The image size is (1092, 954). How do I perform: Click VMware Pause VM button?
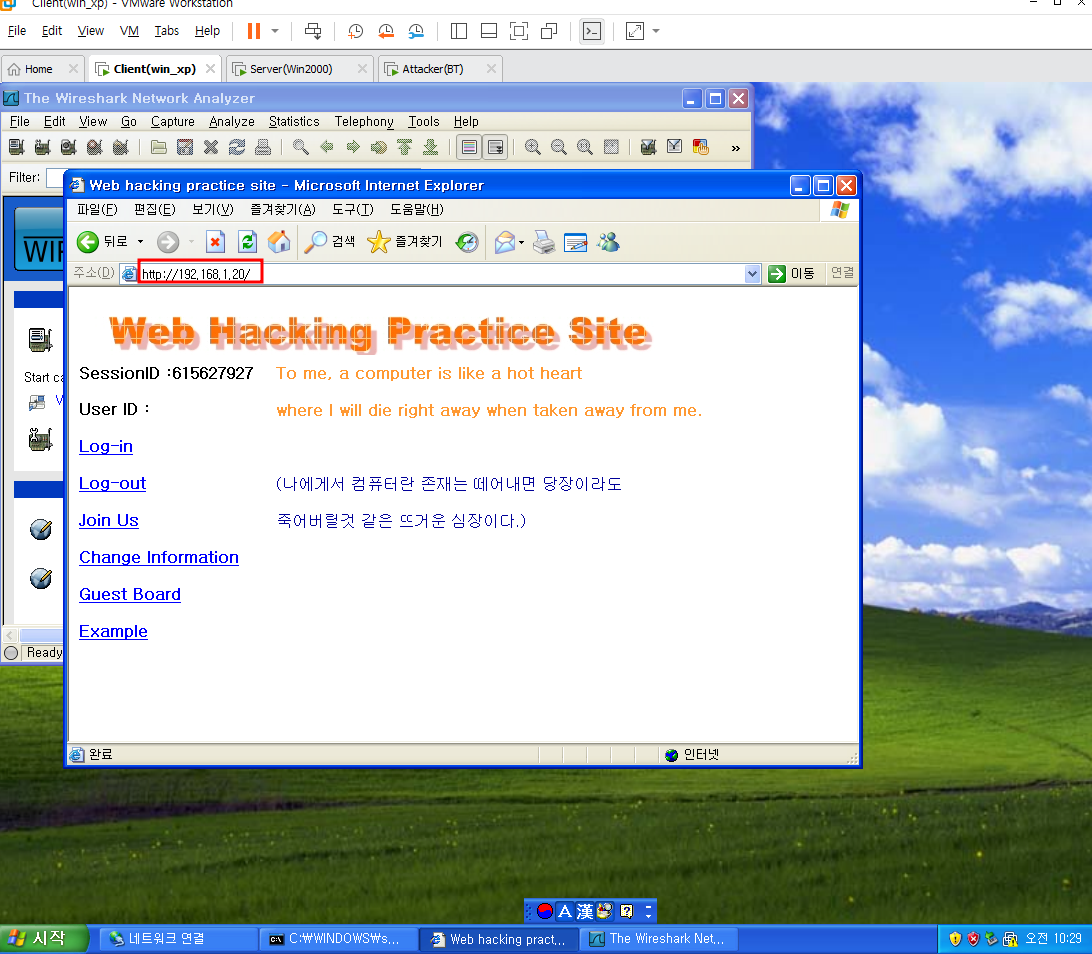(x=254, y=31)
